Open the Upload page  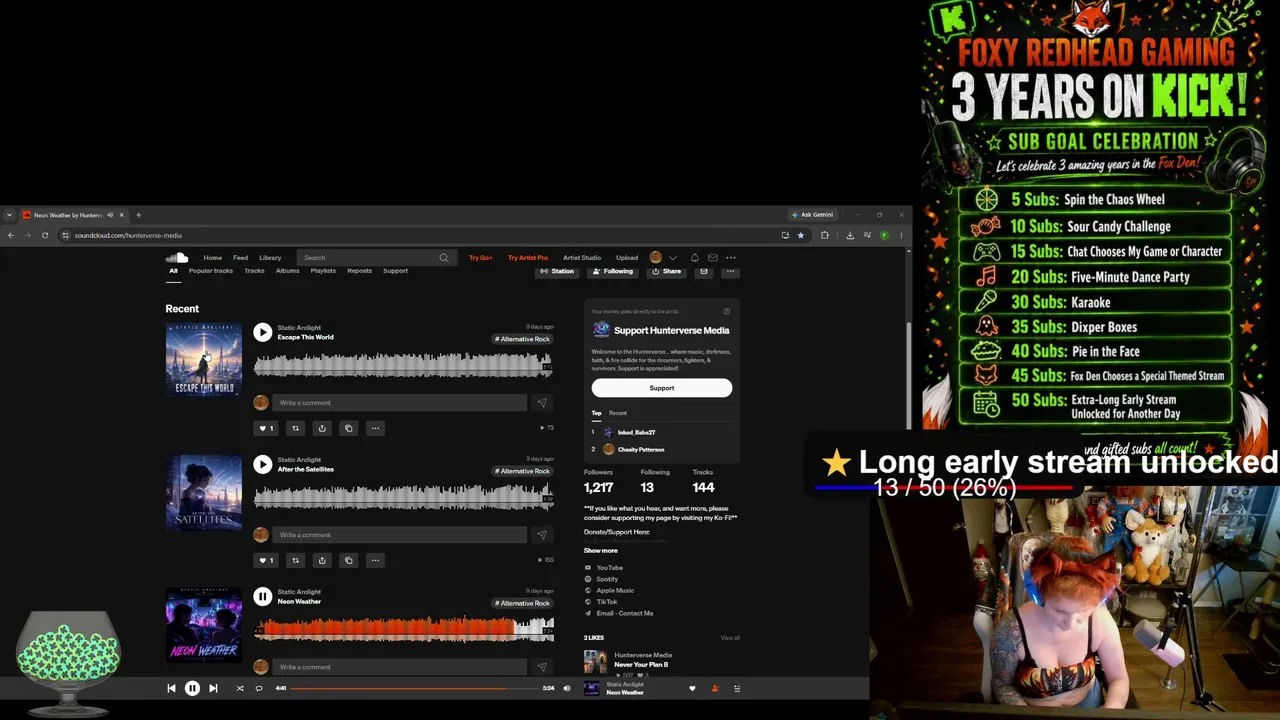[x=627, y=258]
